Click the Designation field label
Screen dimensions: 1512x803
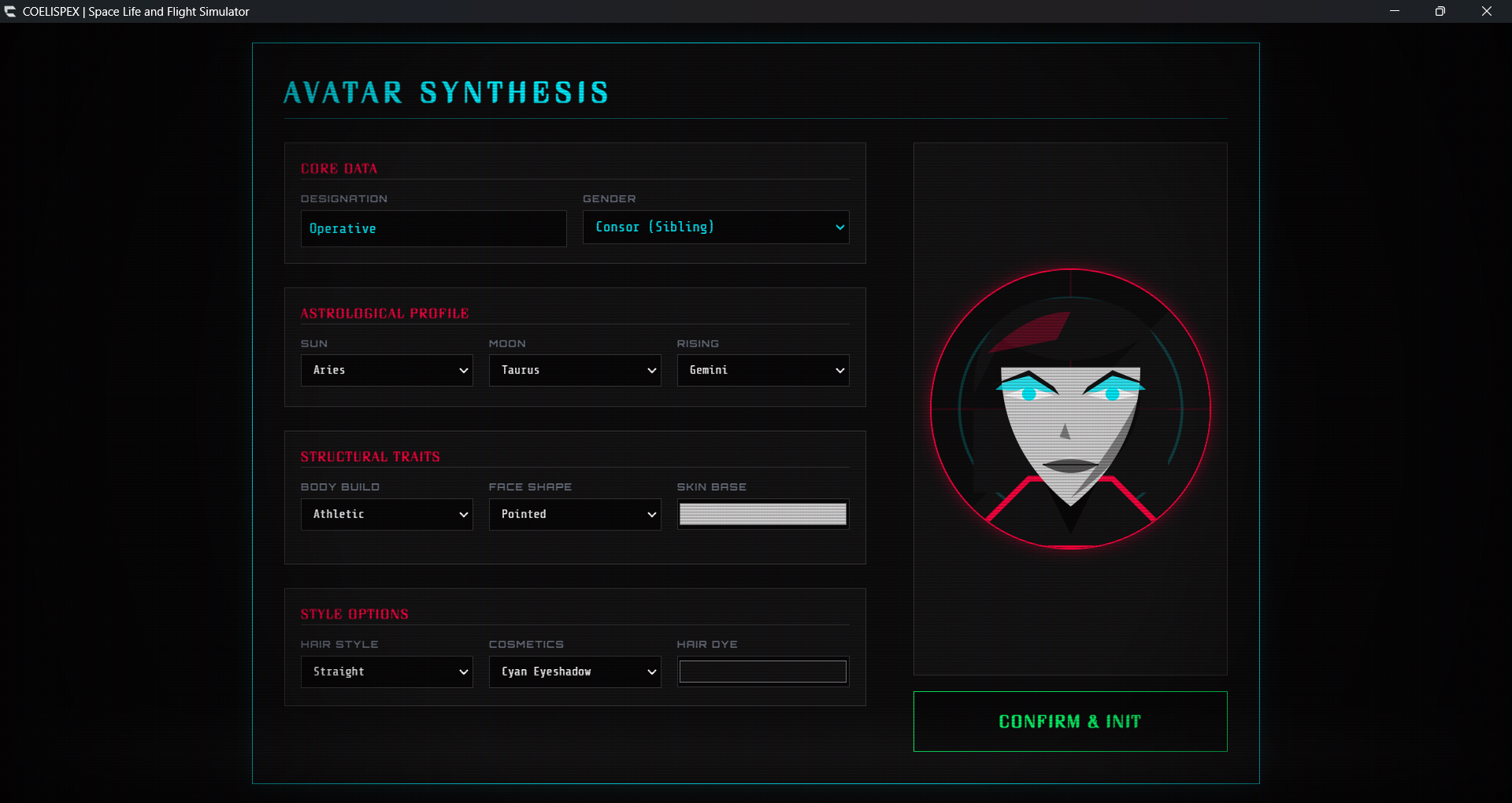(344, 199)
